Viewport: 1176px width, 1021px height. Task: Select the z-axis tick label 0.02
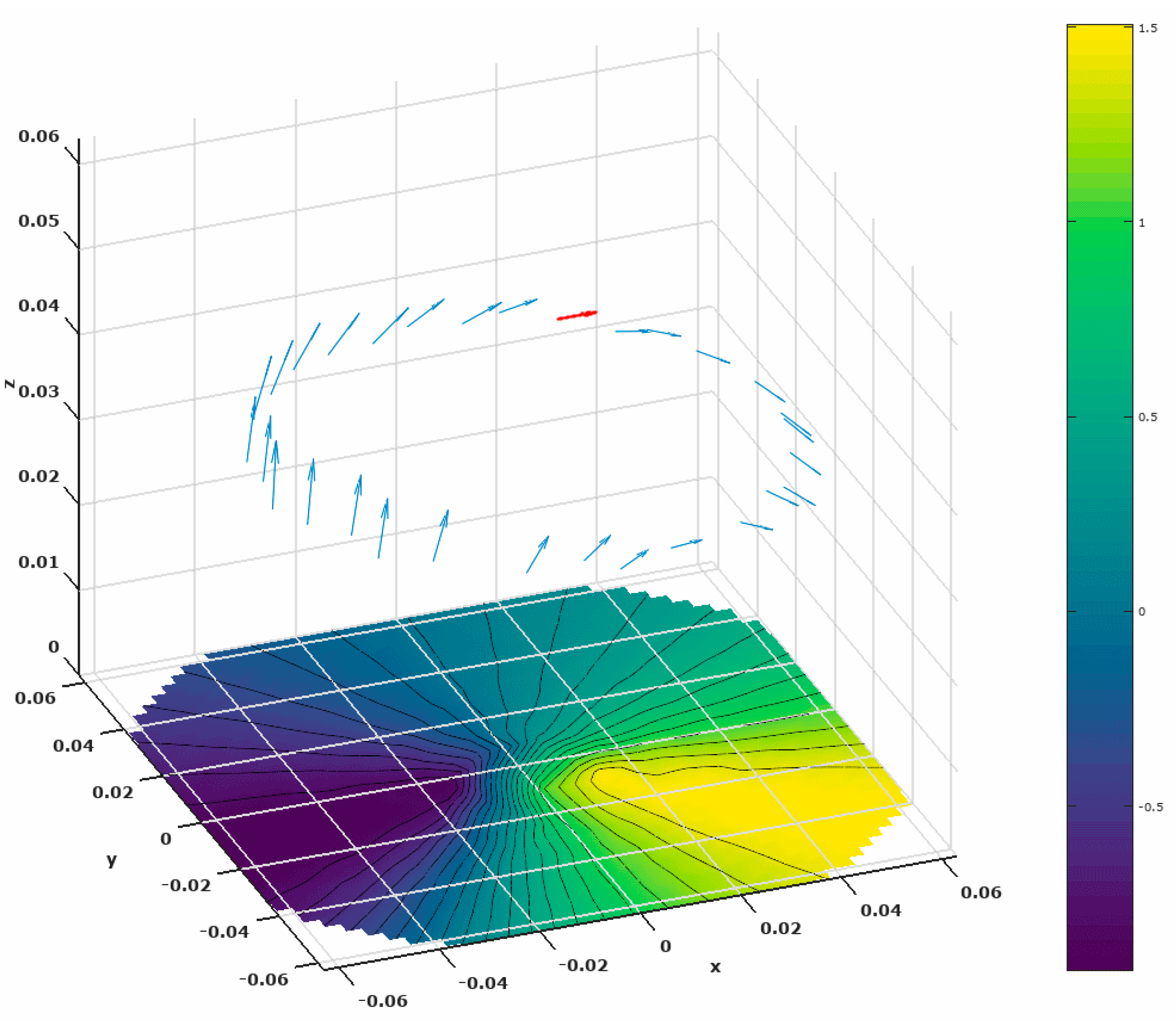[39, 476]
